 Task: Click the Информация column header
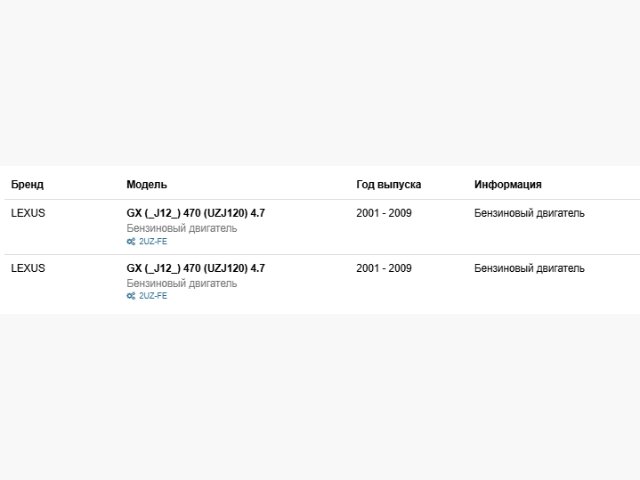tap(508, 185)
